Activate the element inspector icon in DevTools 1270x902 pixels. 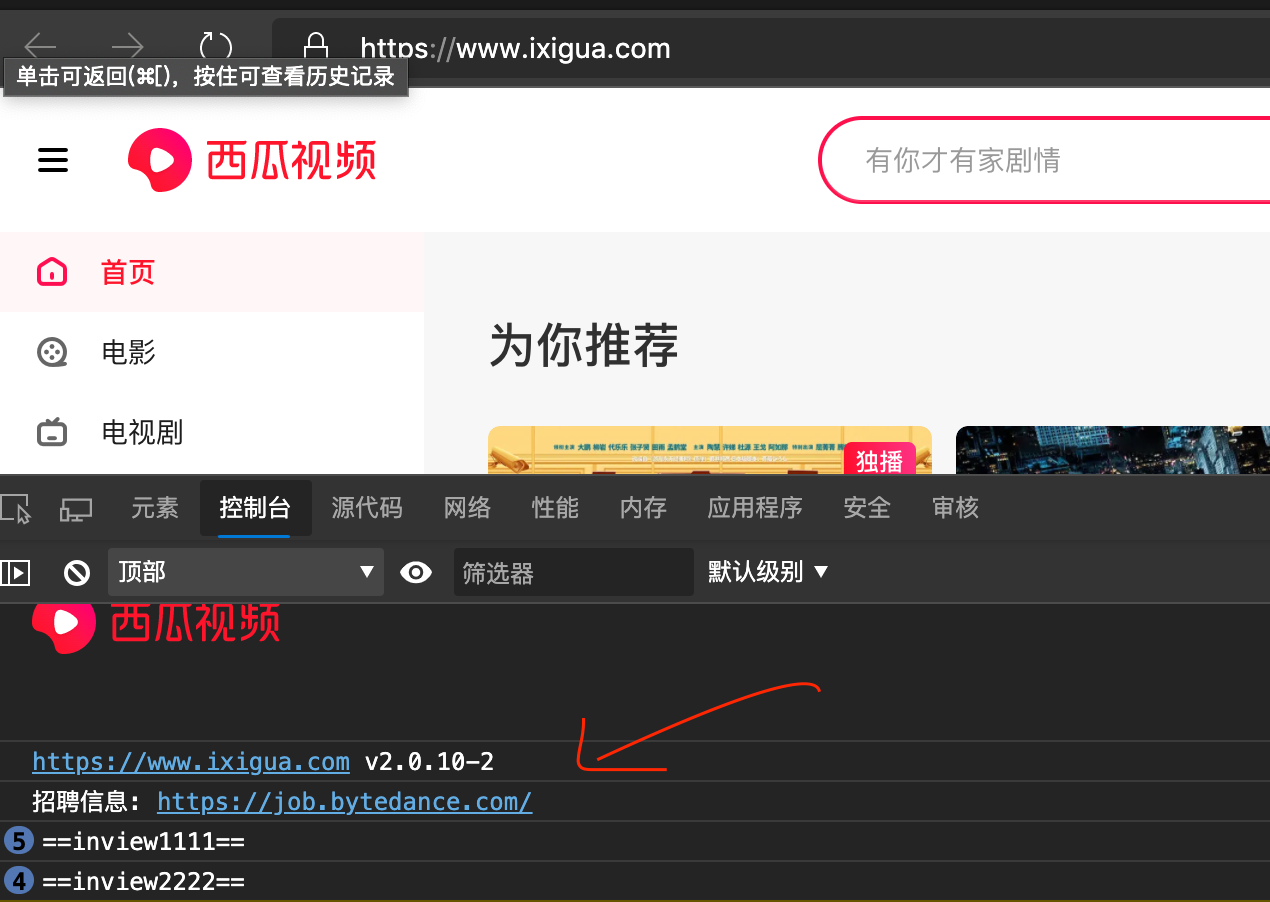tap(16, 508)
